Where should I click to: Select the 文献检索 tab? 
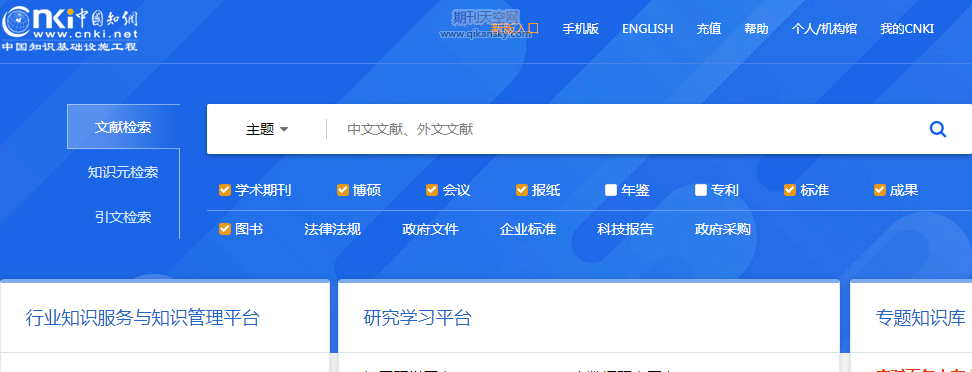click(123, 127)
